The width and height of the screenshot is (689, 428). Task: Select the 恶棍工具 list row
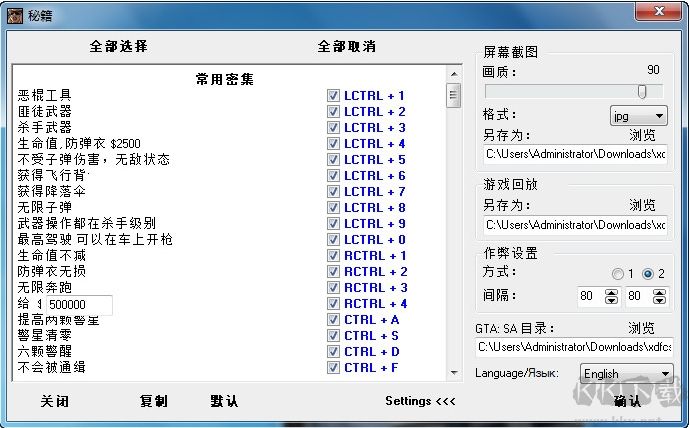pos(44,95)
